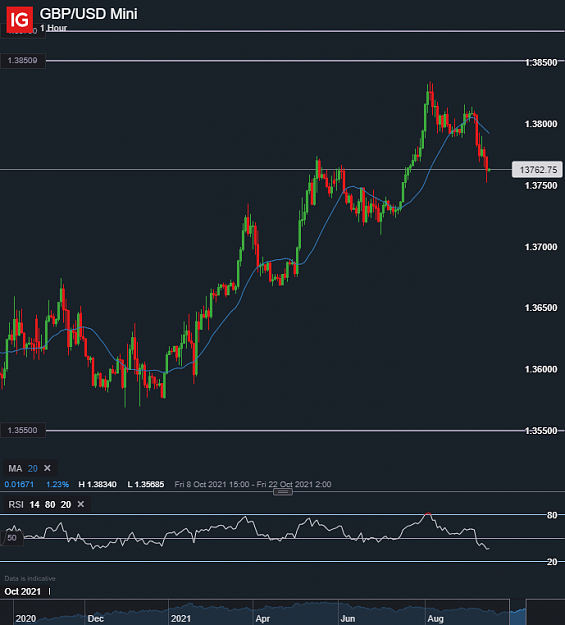The width and height of the screenshot is (565, 625).
Task: Open the 1 Hour timeframe selector
Action: pyautogui.click(x=53, y=28)
